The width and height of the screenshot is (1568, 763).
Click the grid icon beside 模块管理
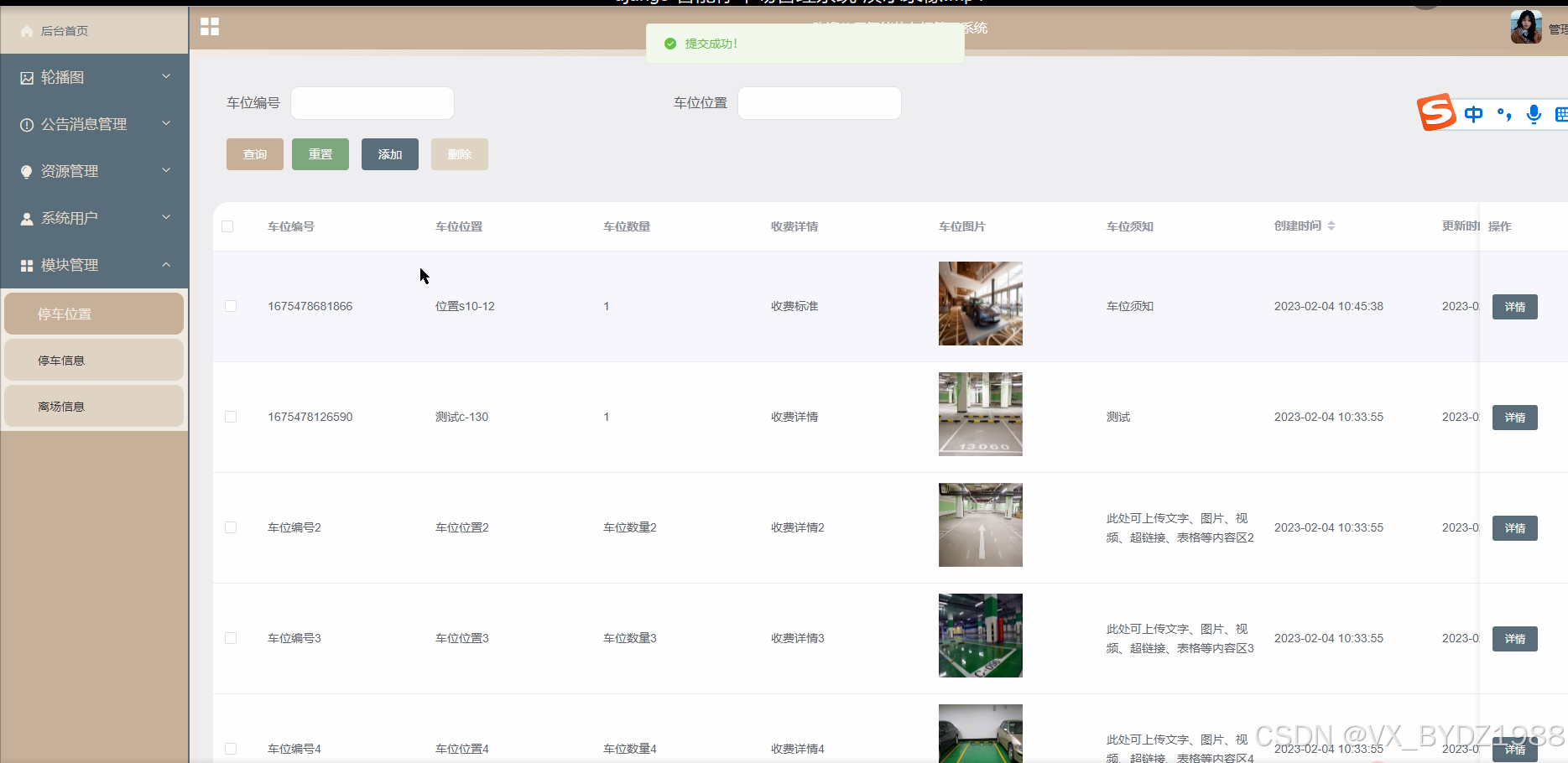pyautogui.click(x=27, y=266)
